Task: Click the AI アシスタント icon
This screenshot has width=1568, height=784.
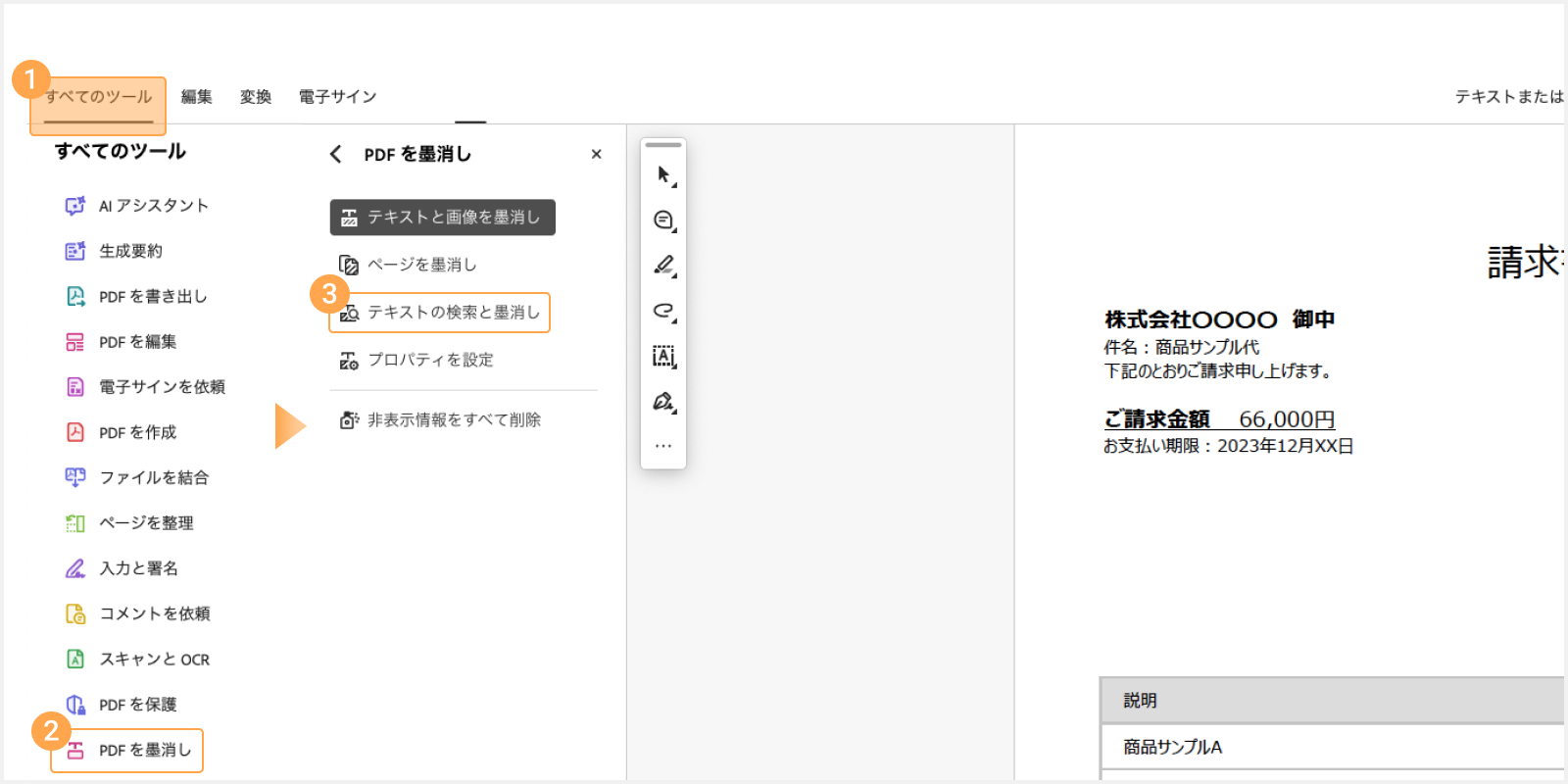Action: [x=75, y=206]
